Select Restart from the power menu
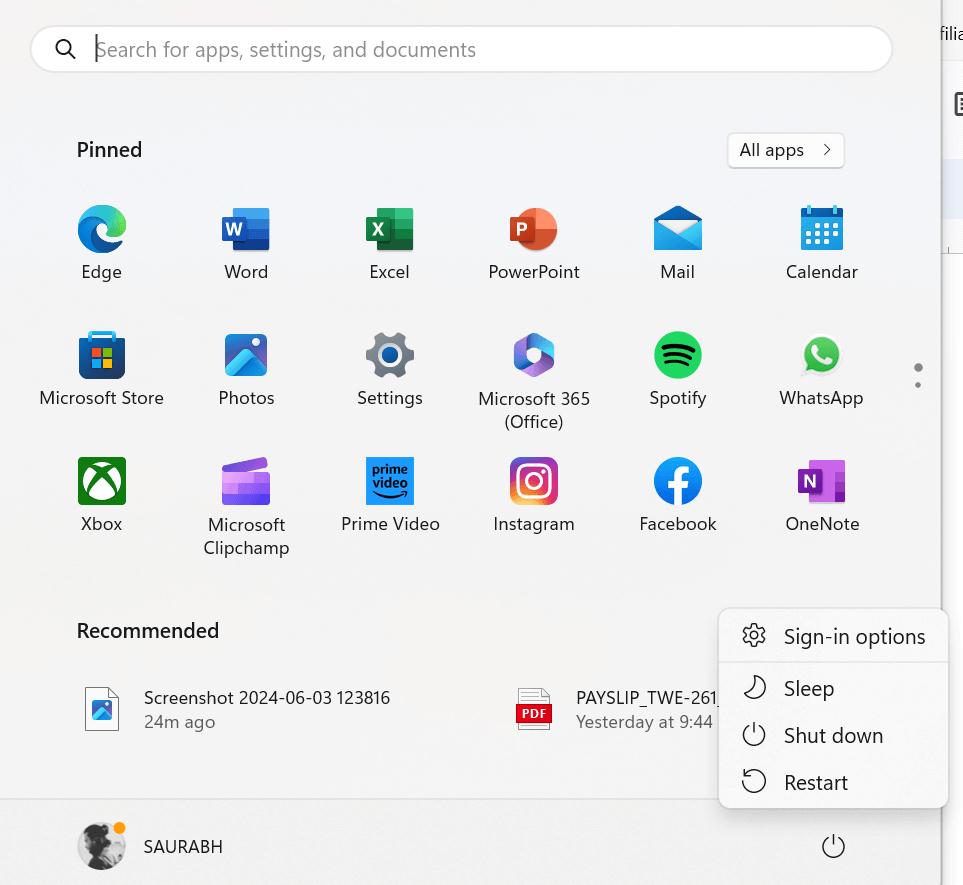Viewport: 963px width, 885px height. [815, 782]
